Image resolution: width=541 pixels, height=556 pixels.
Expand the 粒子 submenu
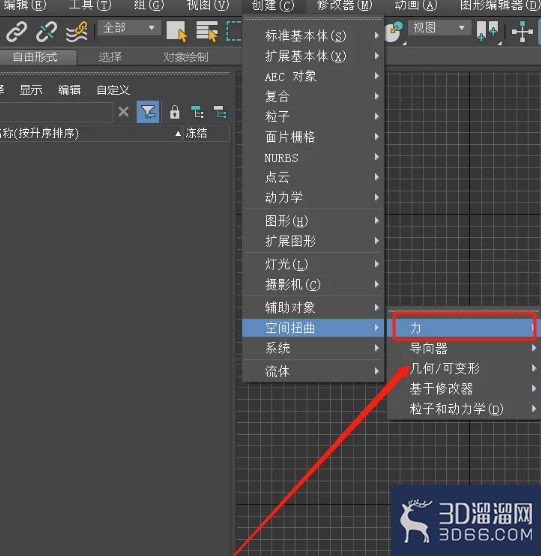313,117
